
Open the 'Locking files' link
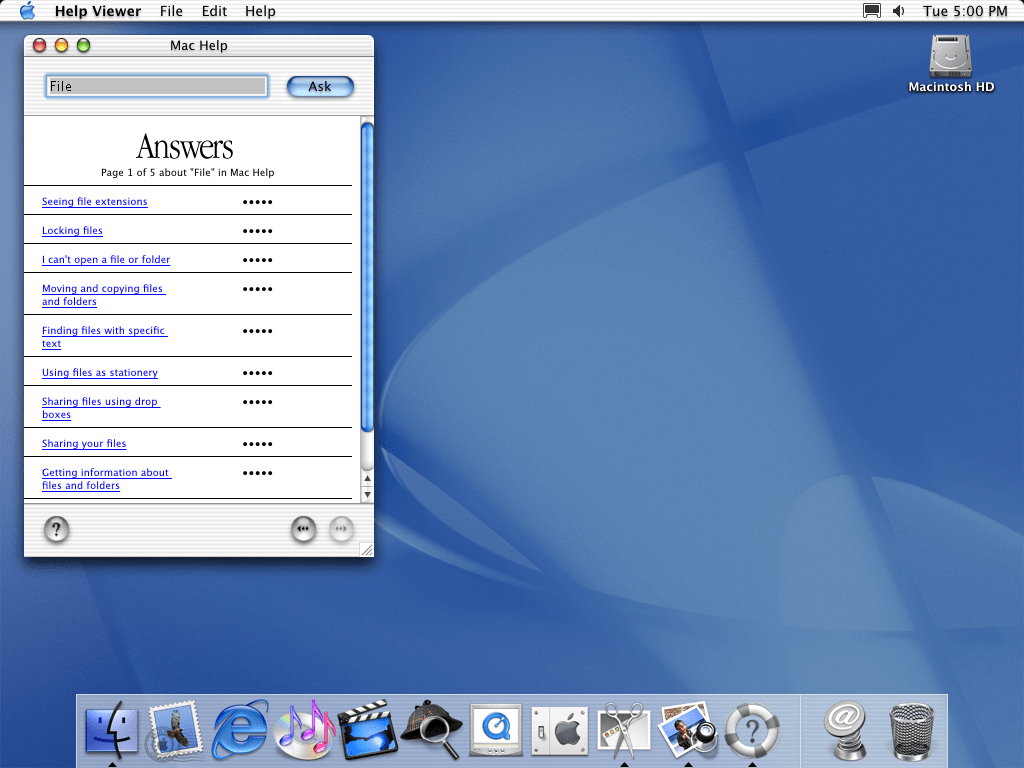coord(72,231)
